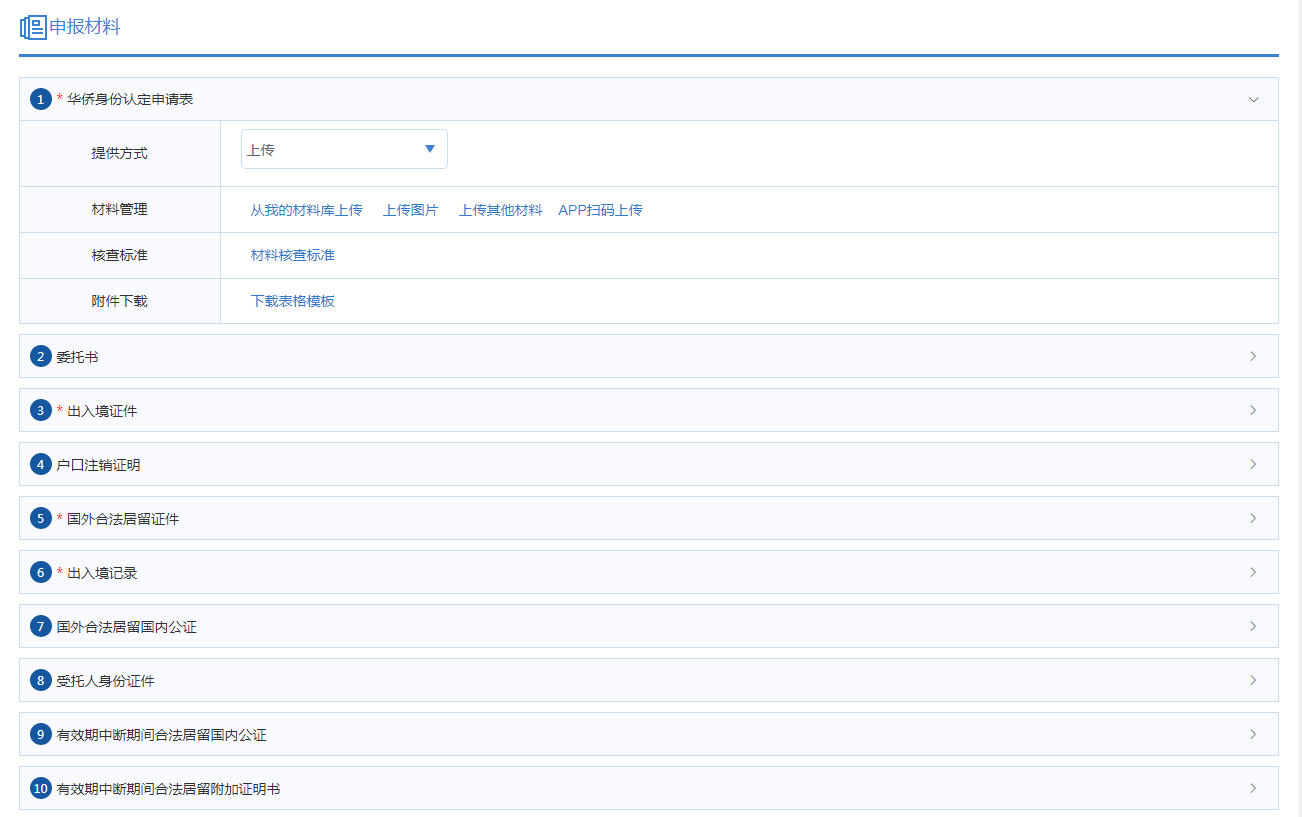Viewport: 1302px width, 817px height.
Task: Expand the 出入境记录 row chevron
Action: click(x=1253, y=572)
